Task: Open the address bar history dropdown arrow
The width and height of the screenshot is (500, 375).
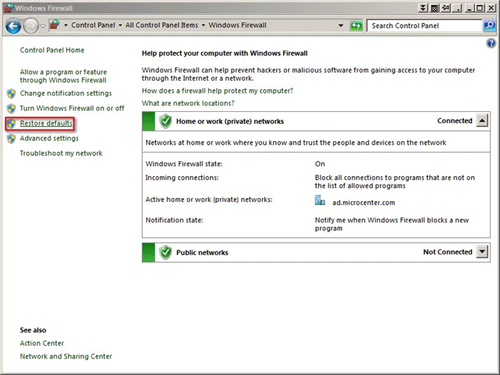Action: pos(341,25)
